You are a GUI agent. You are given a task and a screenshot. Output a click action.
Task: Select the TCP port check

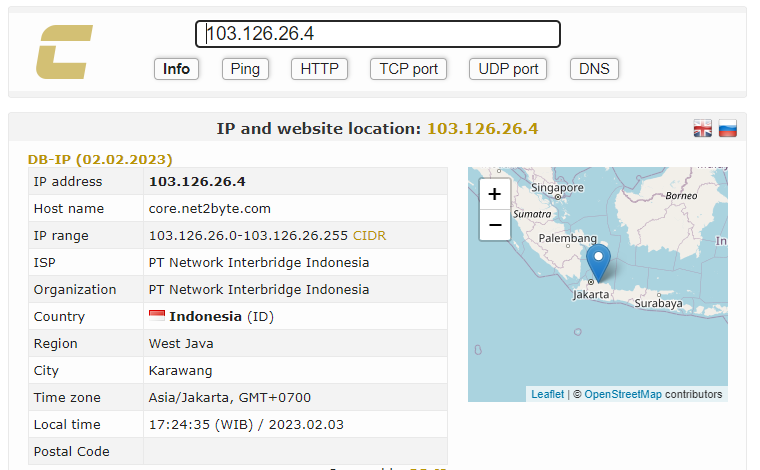point(408,69)
